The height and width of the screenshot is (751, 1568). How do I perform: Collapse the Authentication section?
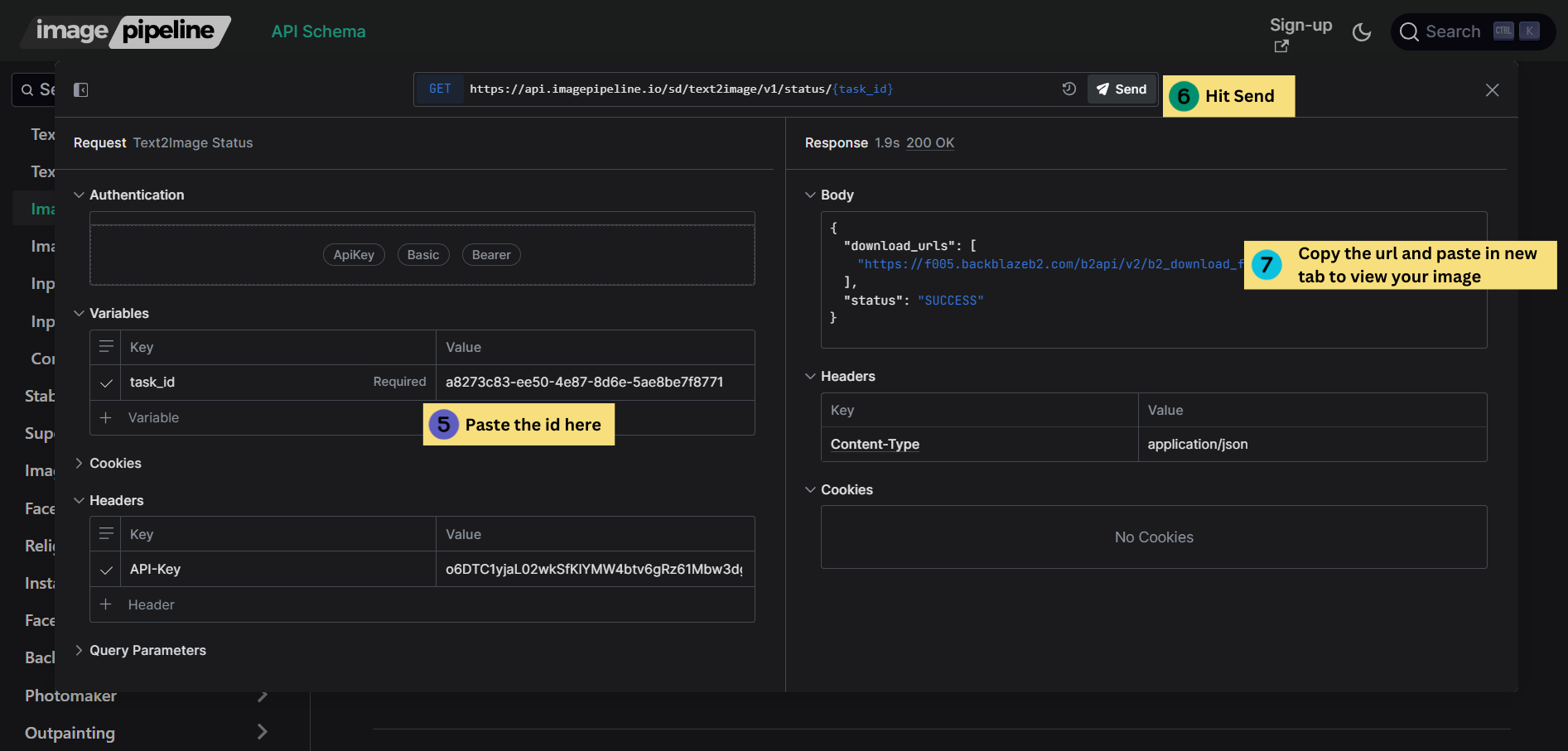pyautogui.click(x=128, y=195)
